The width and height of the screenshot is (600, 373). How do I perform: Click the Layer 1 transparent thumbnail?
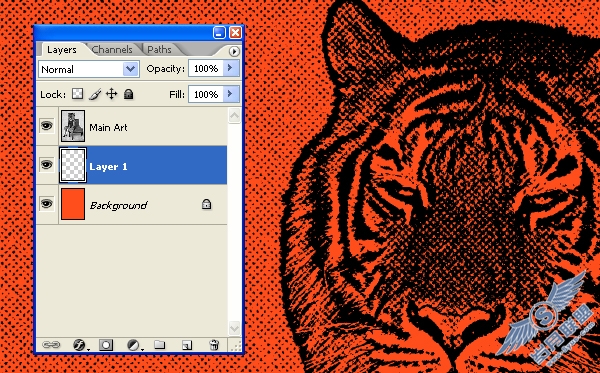tap(73, 165)
